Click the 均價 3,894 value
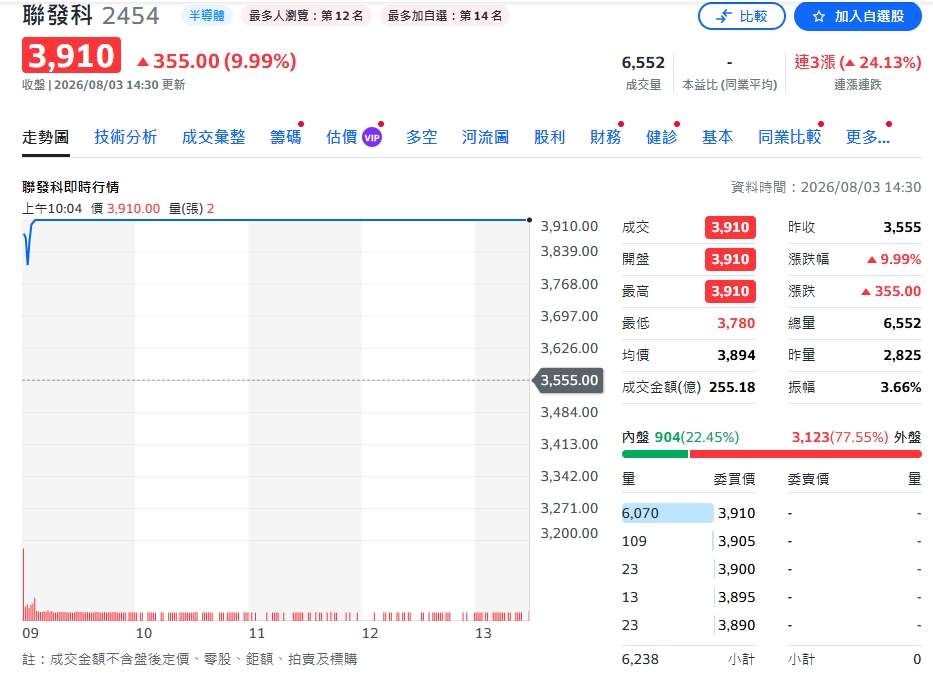Viewport: 933px width, 683px height. (x=736, y=355)
